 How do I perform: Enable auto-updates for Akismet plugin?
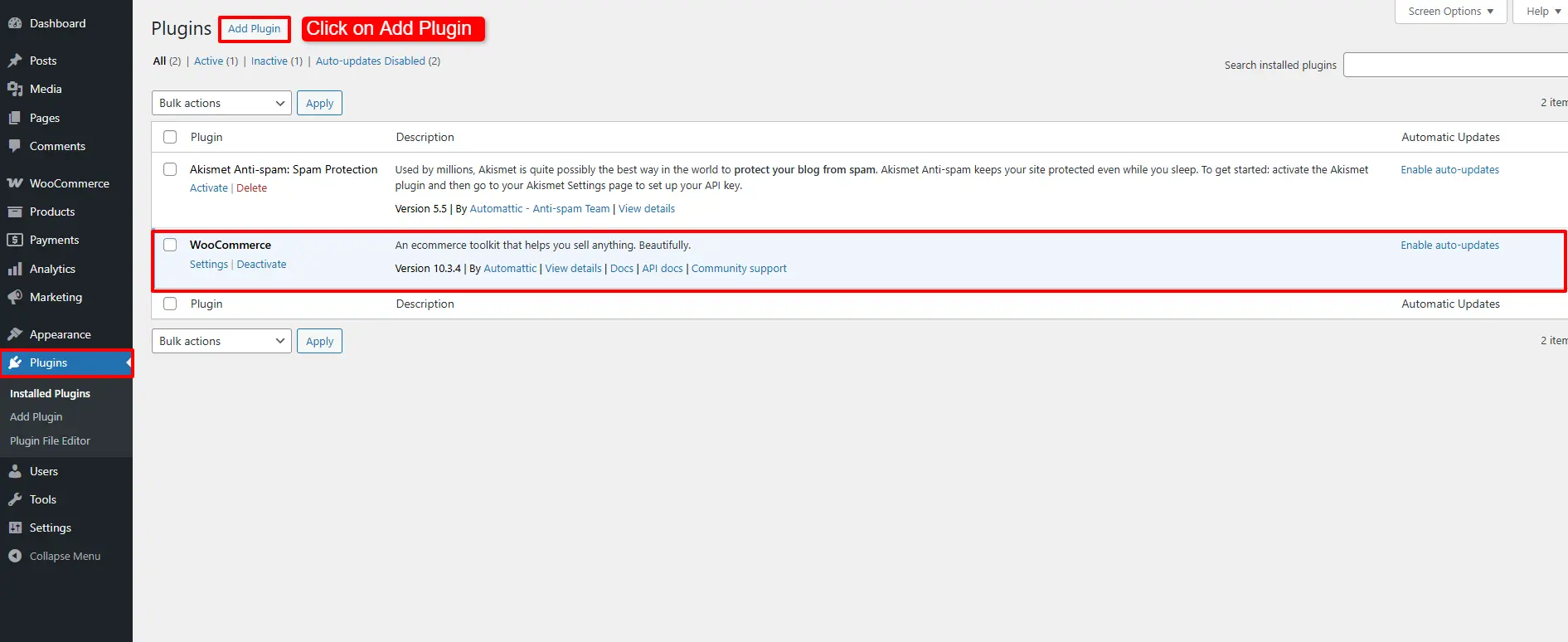(x=1449, y=170)
